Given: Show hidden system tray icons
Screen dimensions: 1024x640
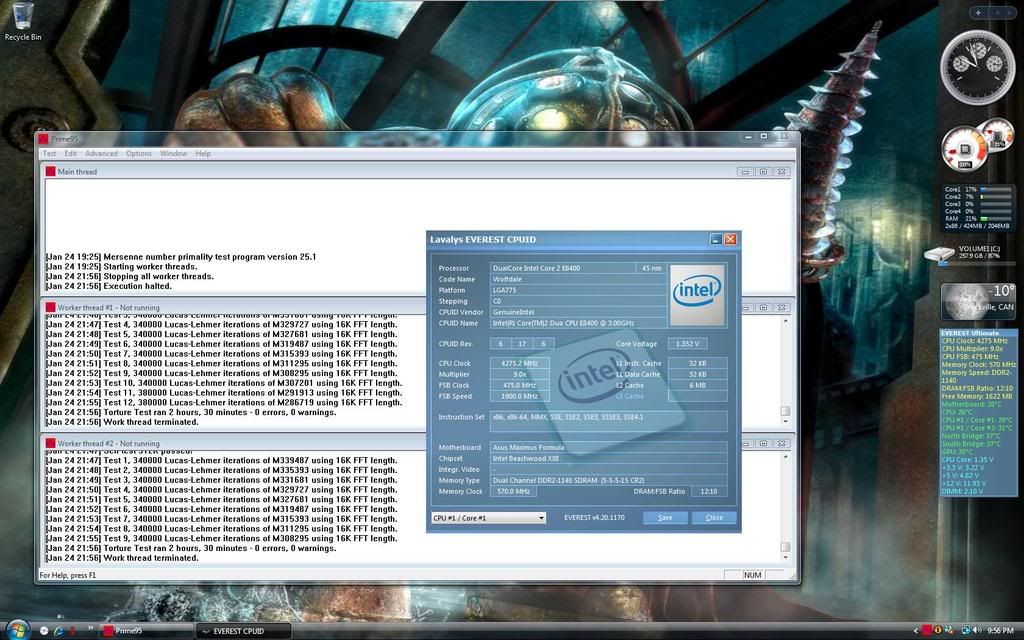Looking at the screenshot, I should click(x=915, y=631).
